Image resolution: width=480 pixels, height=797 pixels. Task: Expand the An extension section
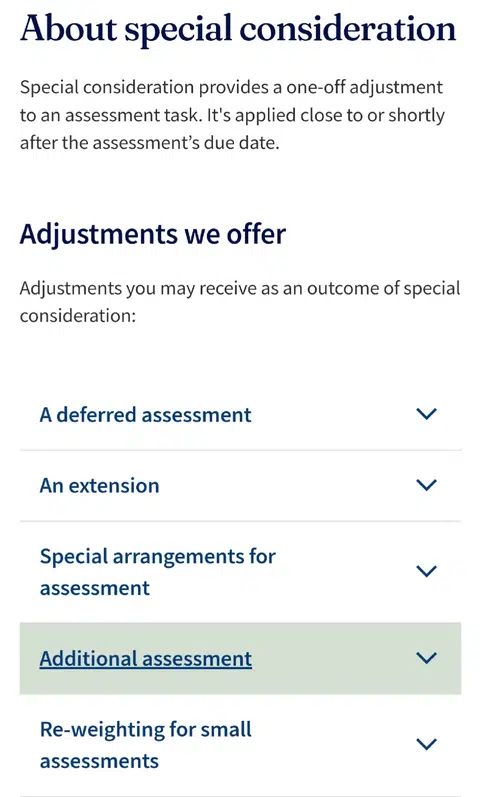[240, 486]
